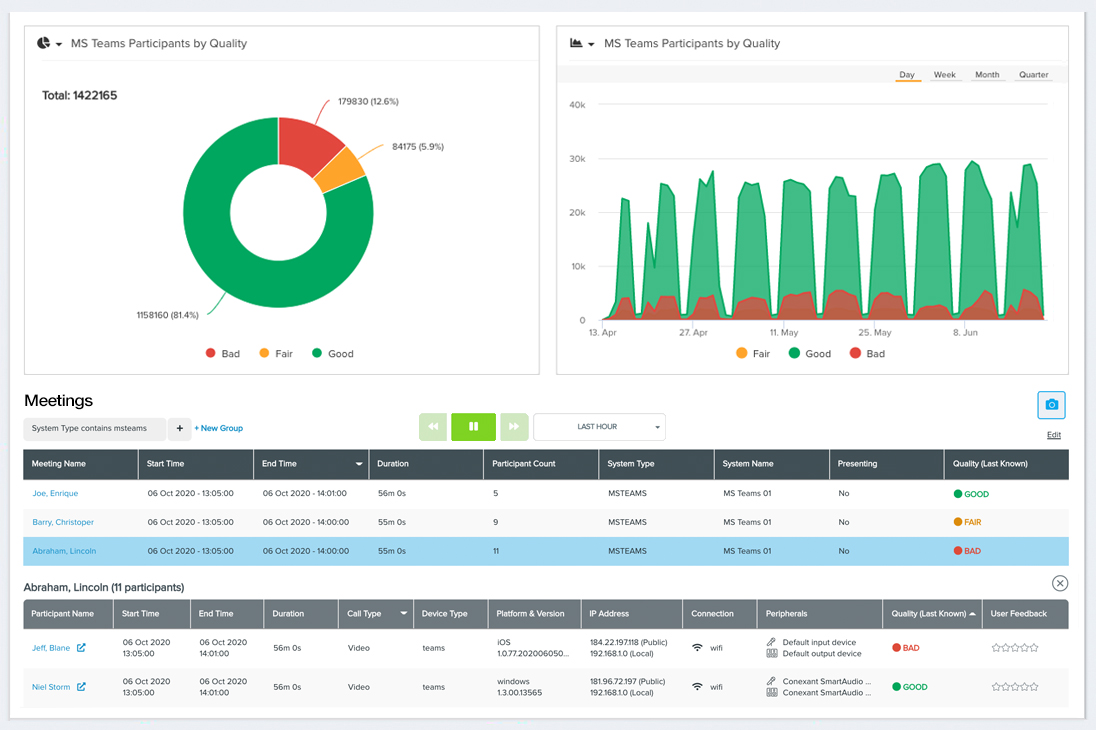
Task: Switch the chart to Month view
Action: 987,75
